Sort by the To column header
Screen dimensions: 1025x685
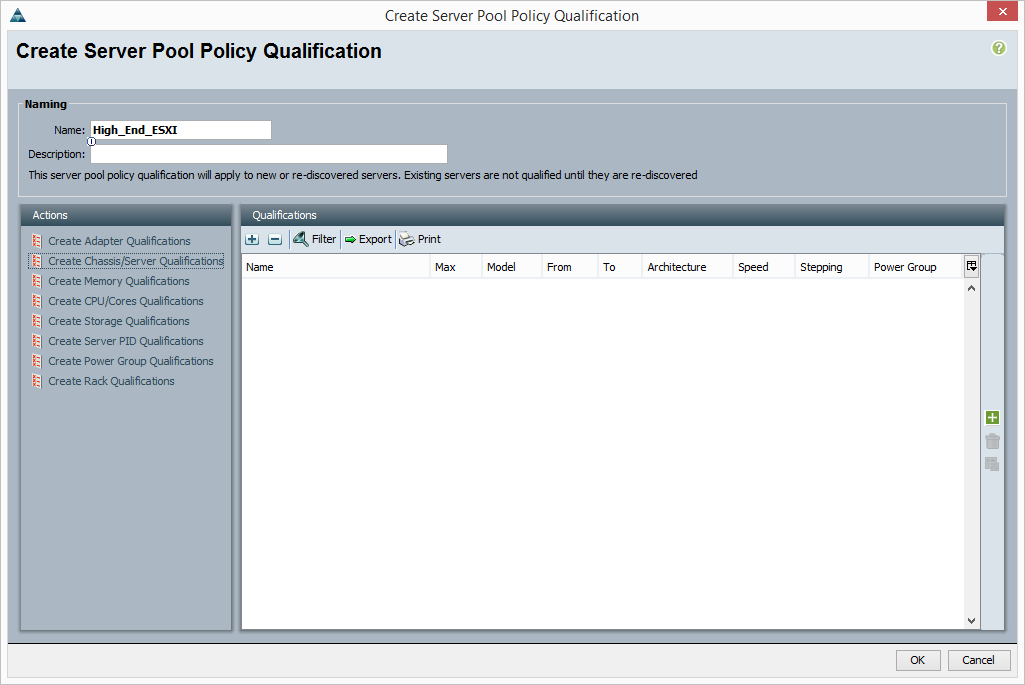[x=620, y=267]
